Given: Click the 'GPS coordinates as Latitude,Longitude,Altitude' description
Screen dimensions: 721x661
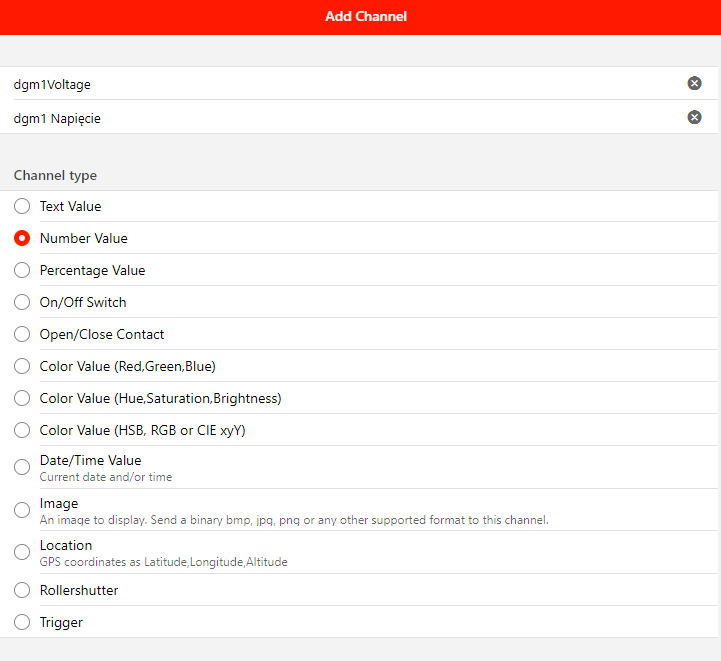Looking at the screenshot, I should click(x=163, y=562).
